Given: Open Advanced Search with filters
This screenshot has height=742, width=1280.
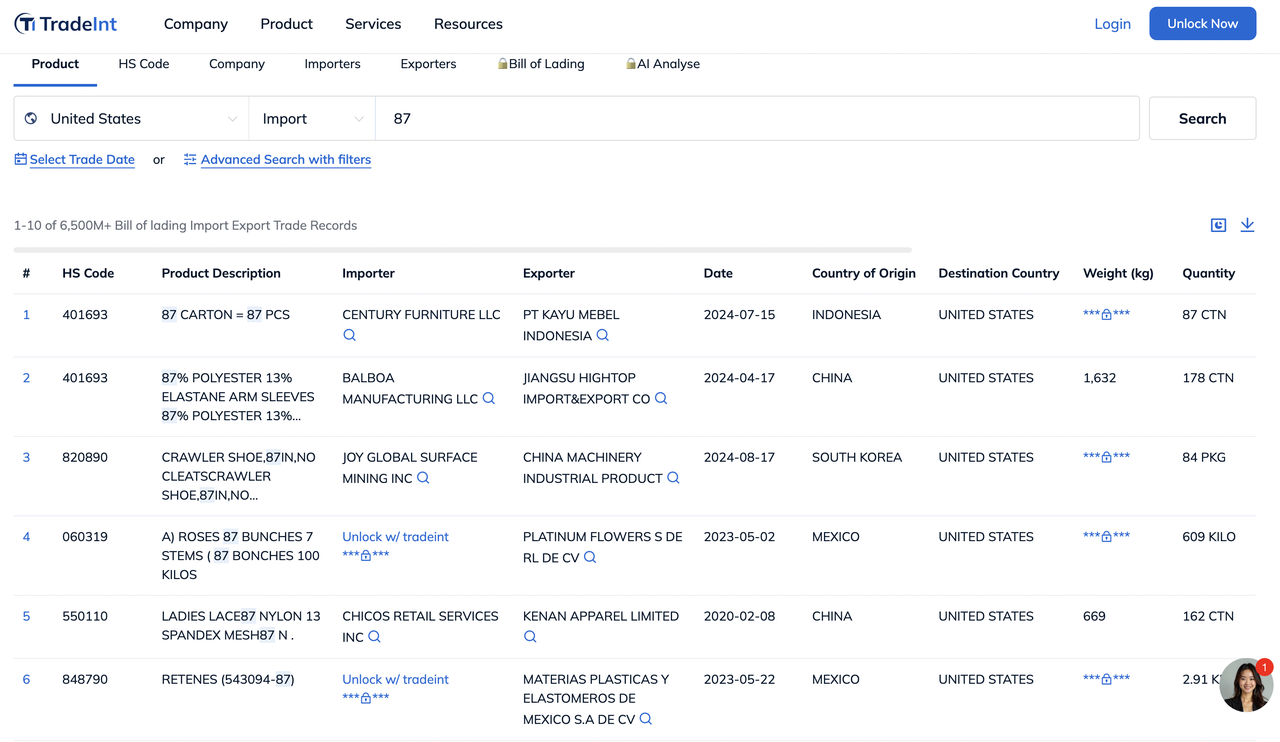Looking at the screenshot, I should point(277,160).
